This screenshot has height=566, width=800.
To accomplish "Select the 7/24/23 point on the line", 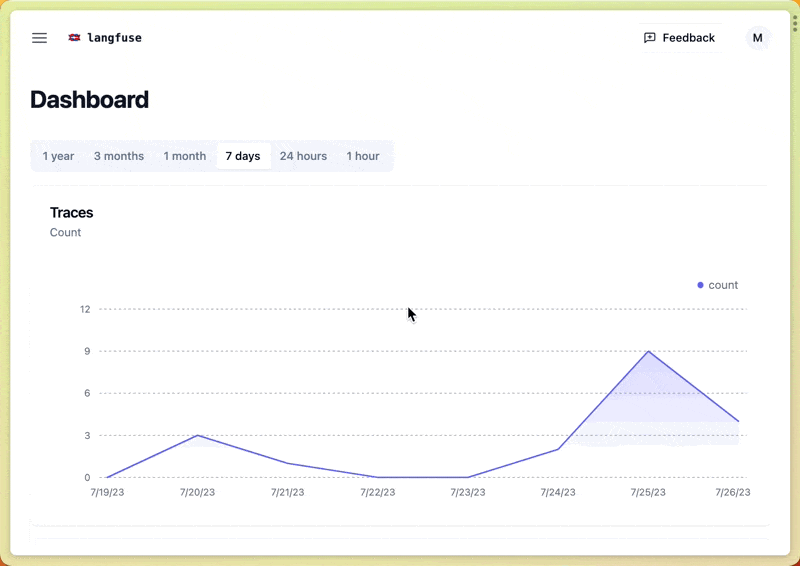I will tap(558, 449).
